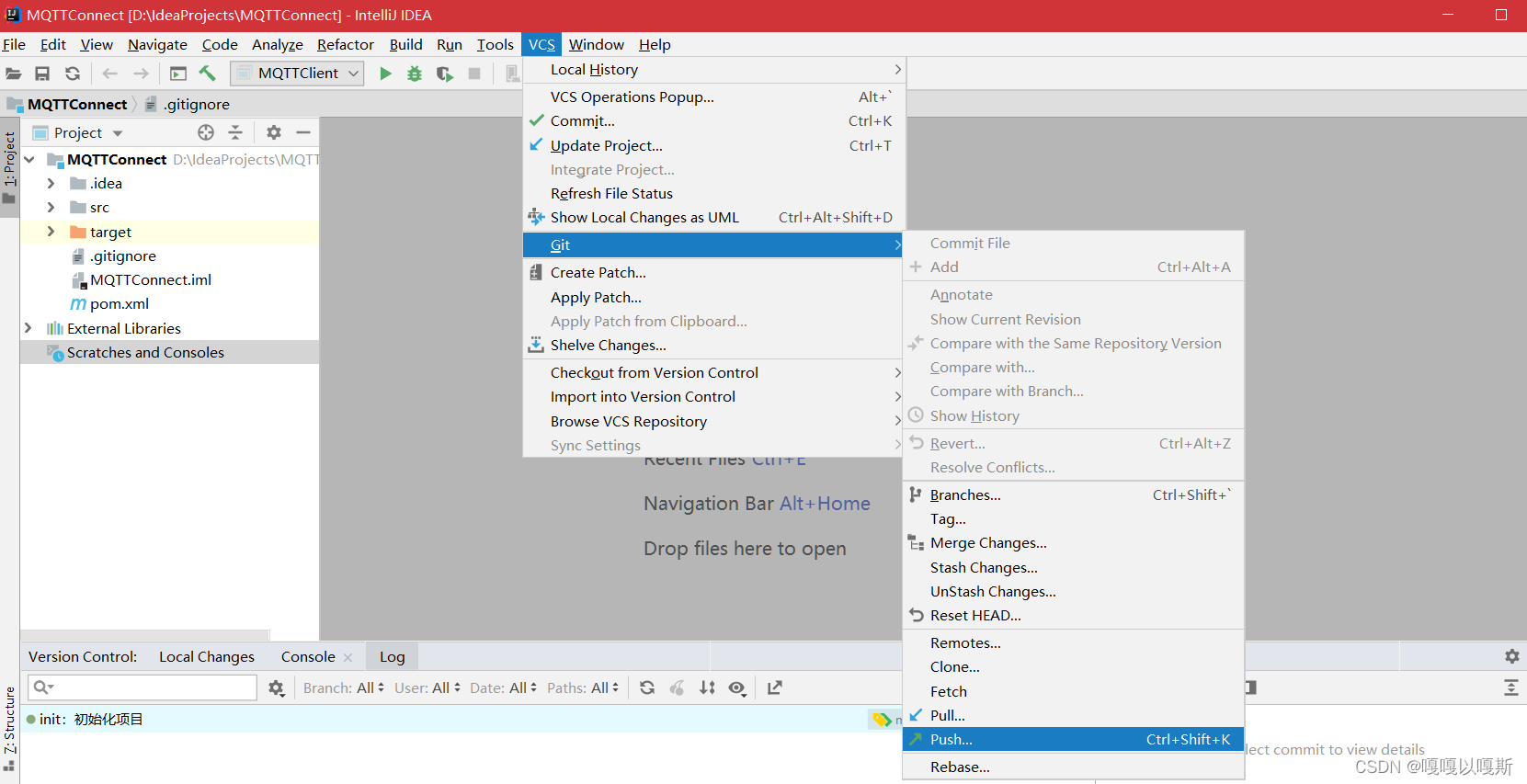This screenshot has height=784, width=1527.
Task: Switch to the Log tab
Action: pyautogui.click(x=393, y=656)
